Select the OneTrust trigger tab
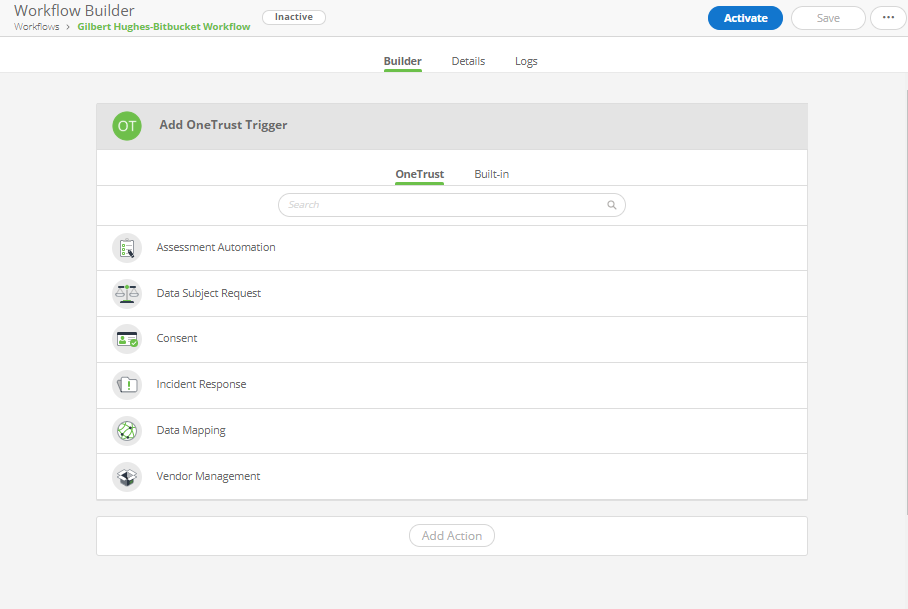 [x=419, y=173]
